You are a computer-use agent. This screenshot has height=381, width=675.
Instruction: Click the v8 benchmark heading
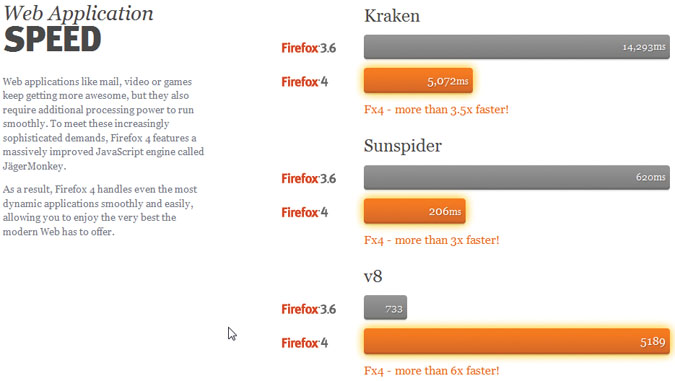[x=373, y=276]
